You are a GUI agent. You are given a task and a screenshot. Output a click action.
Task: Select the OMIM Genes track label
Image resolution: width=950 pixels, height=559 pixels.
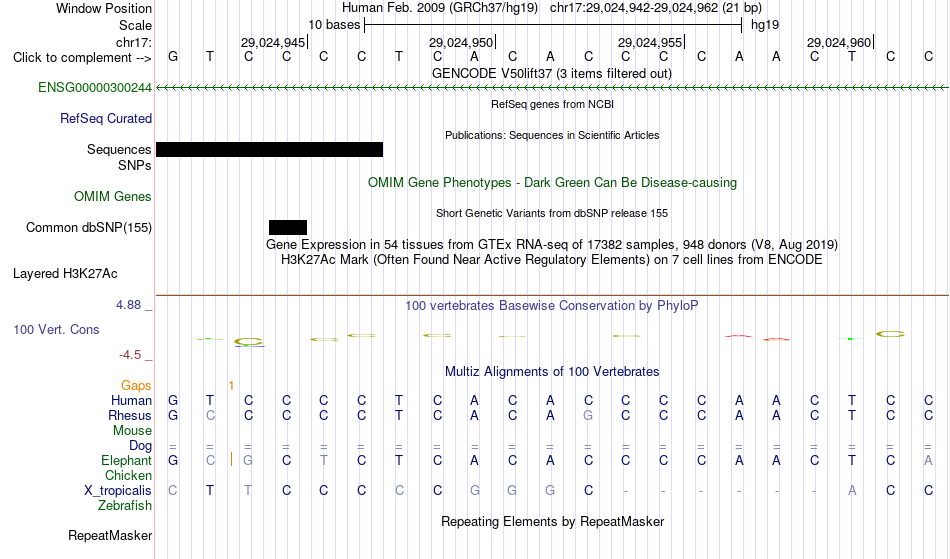(113, 196)
